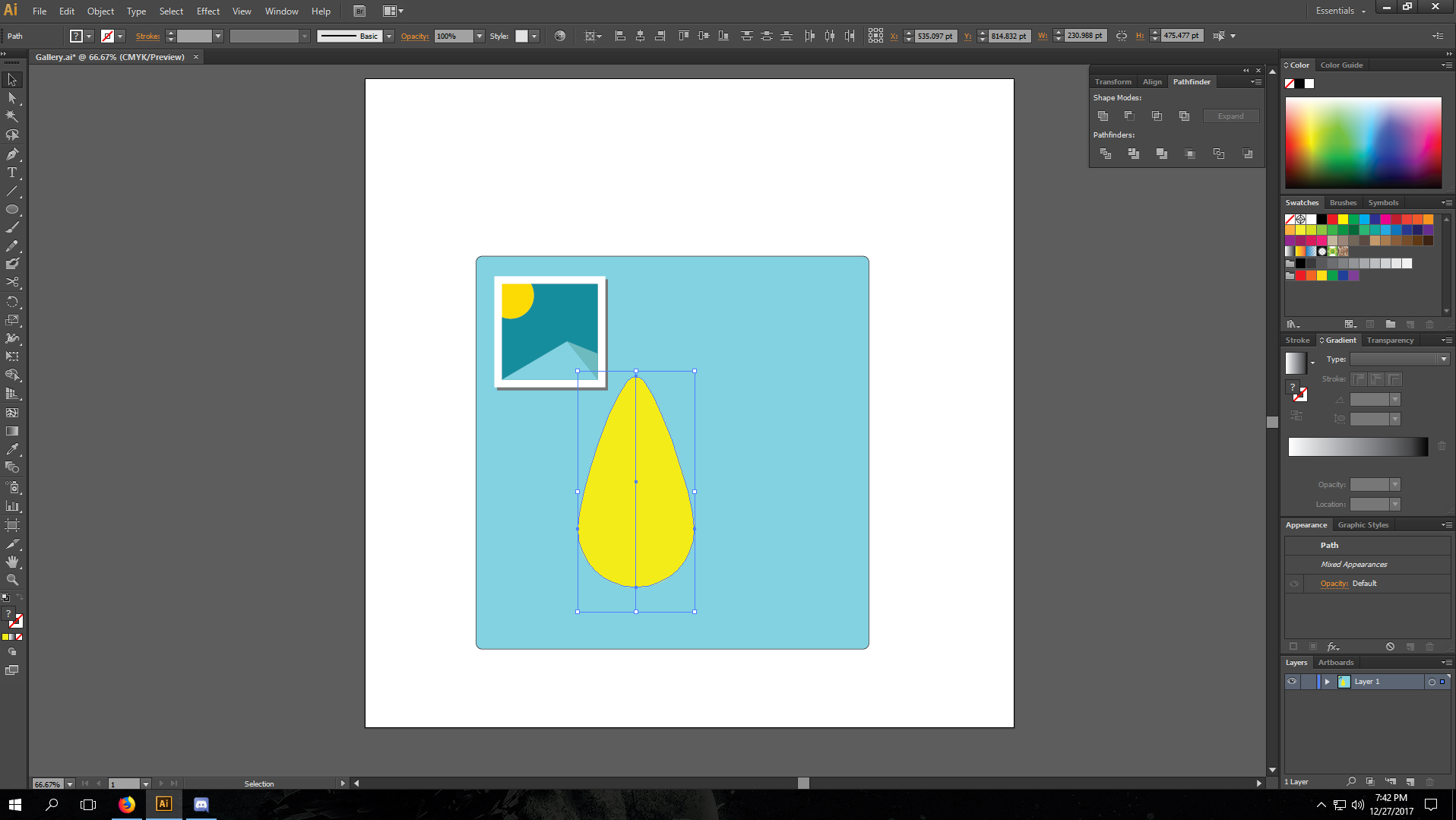The width and height of the screenshot is (1456, 820).
Task: Activate the Hand tool
Action: (12, 562)
